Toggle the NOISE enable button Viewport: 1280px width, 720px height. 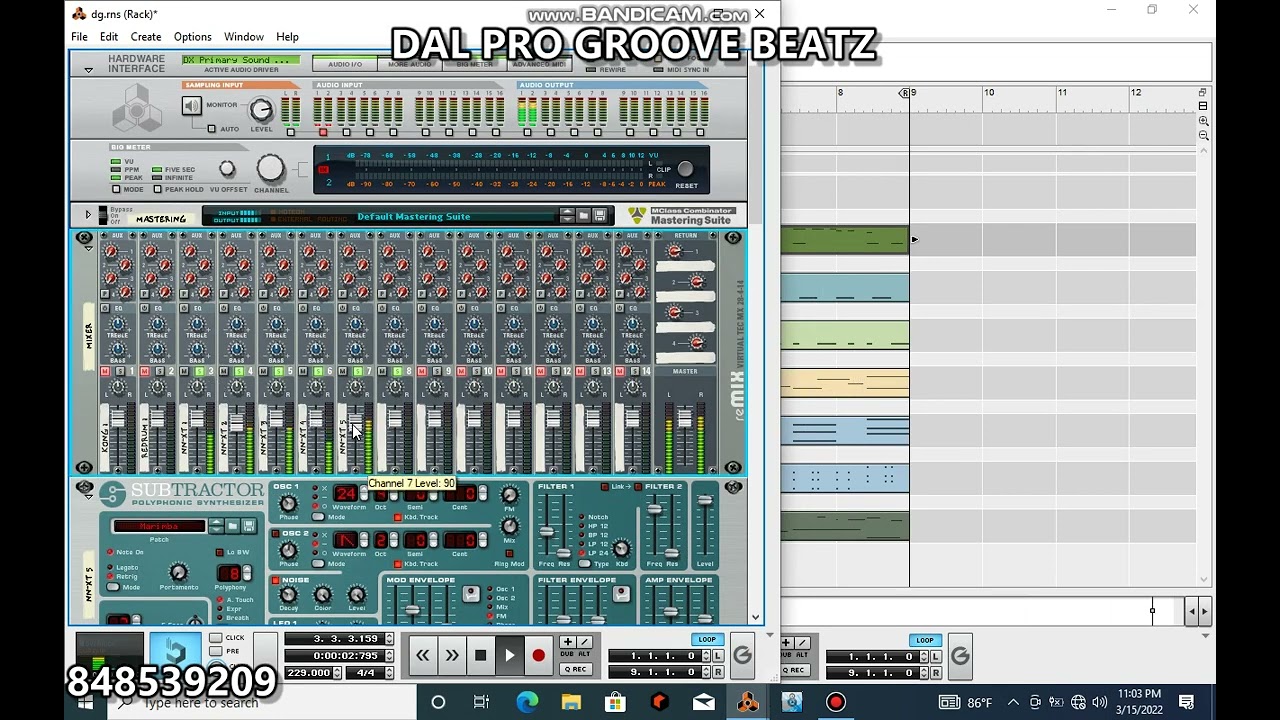coord(276,580)
